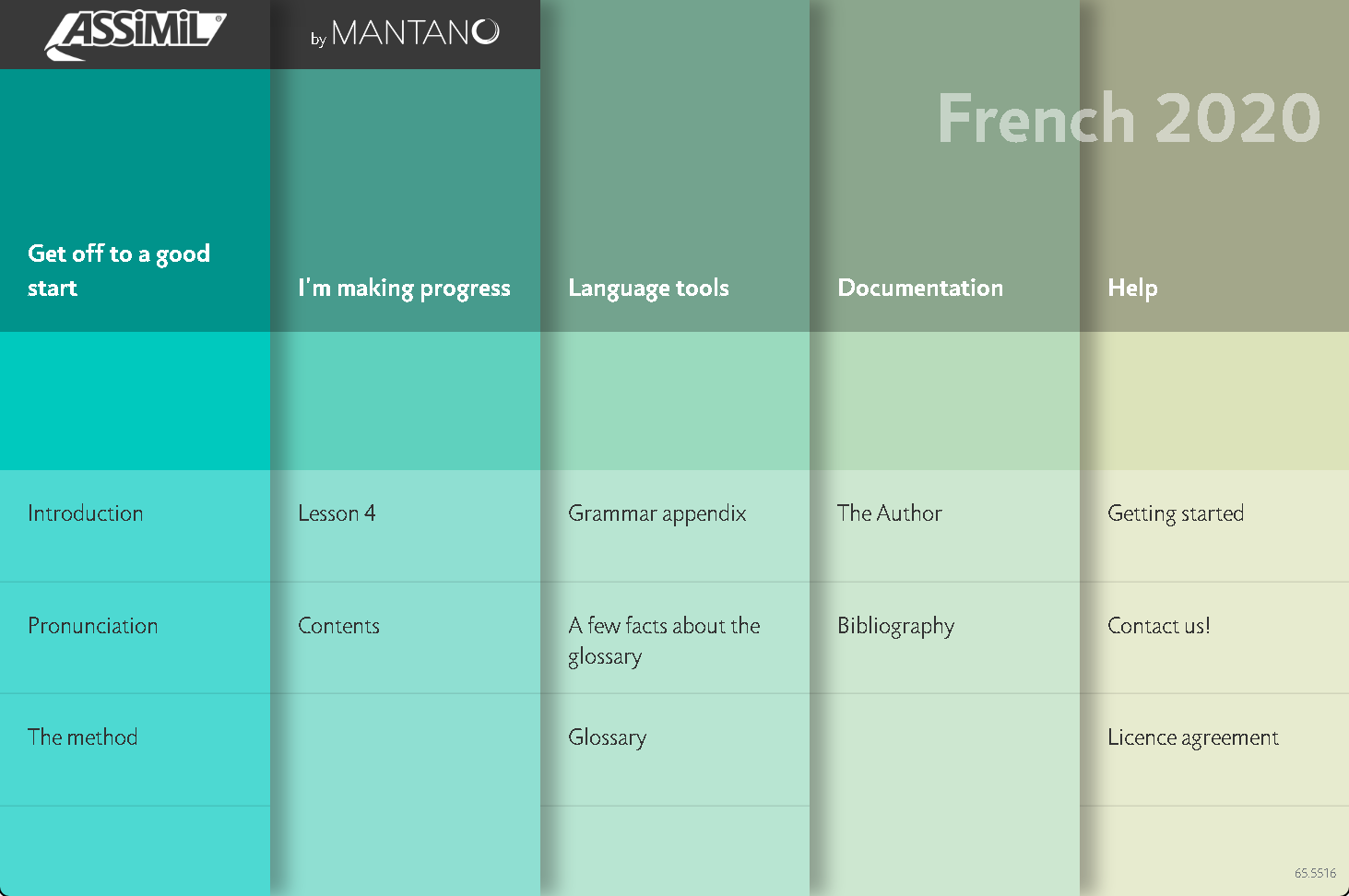The image size is (1349, 896).
Task: Select the I'm making progress header
Action: (404, 289)
